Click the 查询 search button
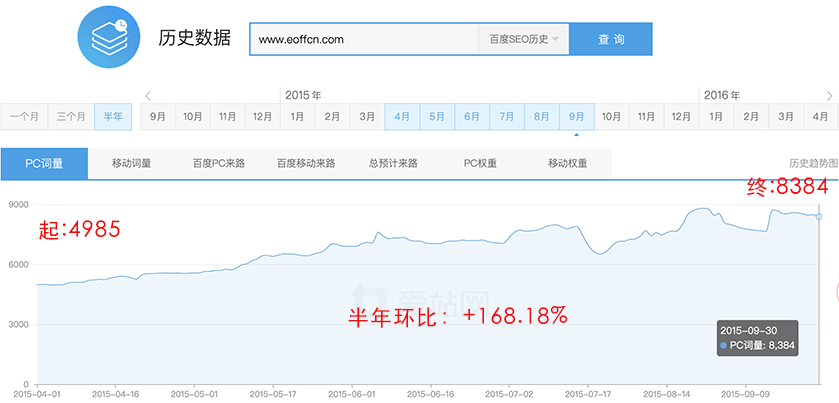Viewport: 839px width, 403px height. click(x=611, y=40)
